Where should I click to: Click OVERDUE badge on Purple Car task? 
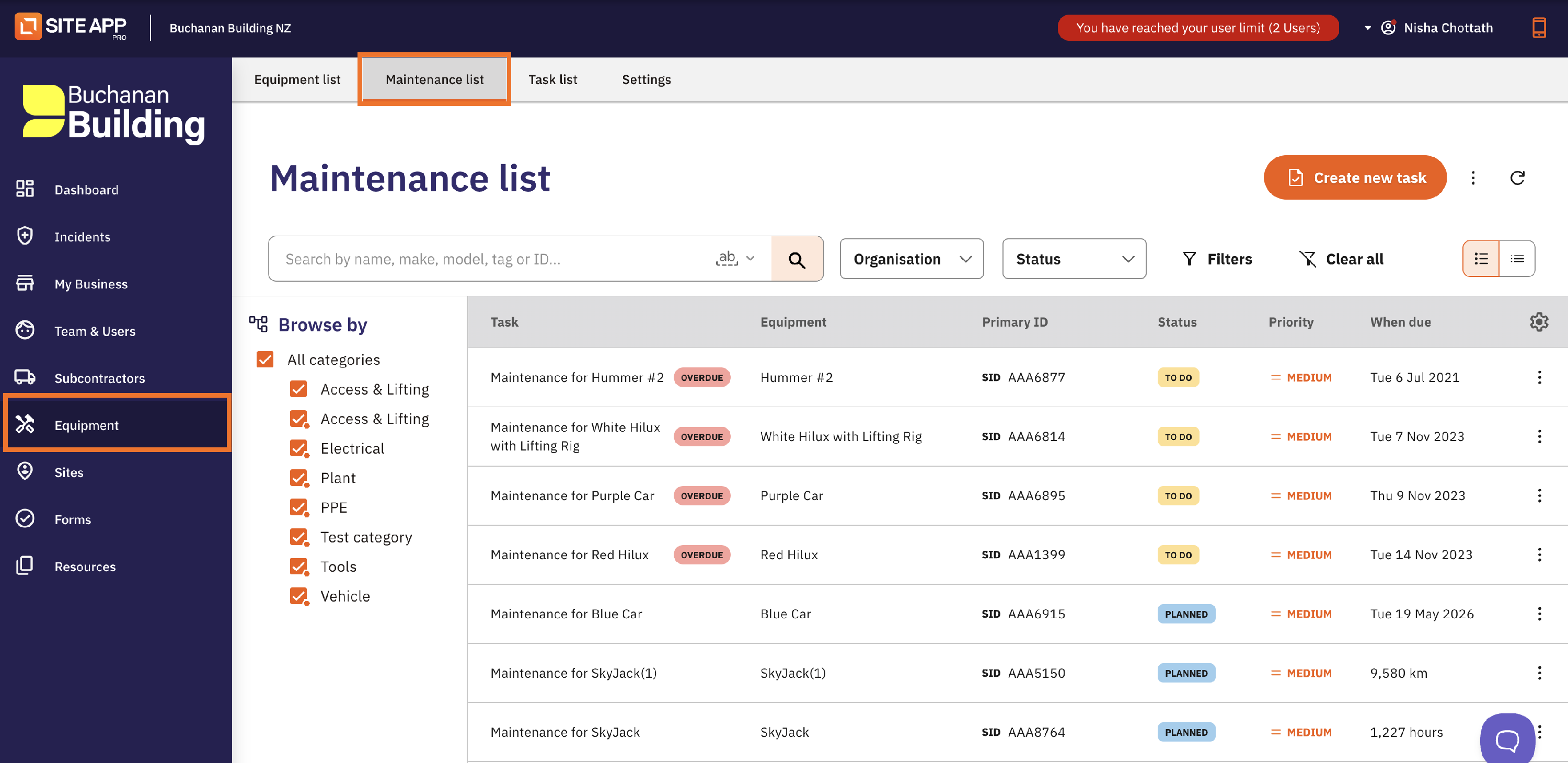701,495
